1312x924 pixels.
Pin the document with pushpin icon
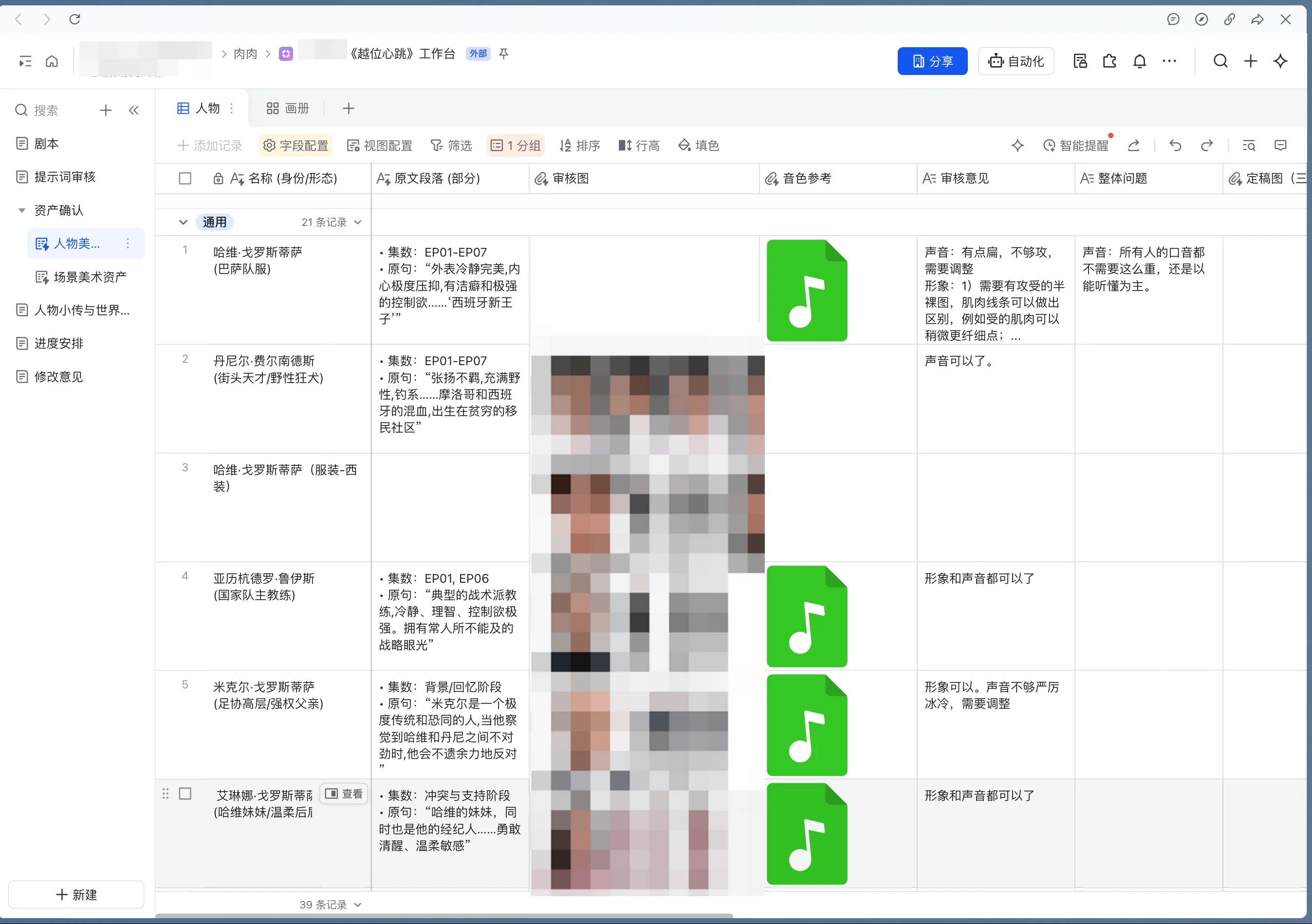503,54
